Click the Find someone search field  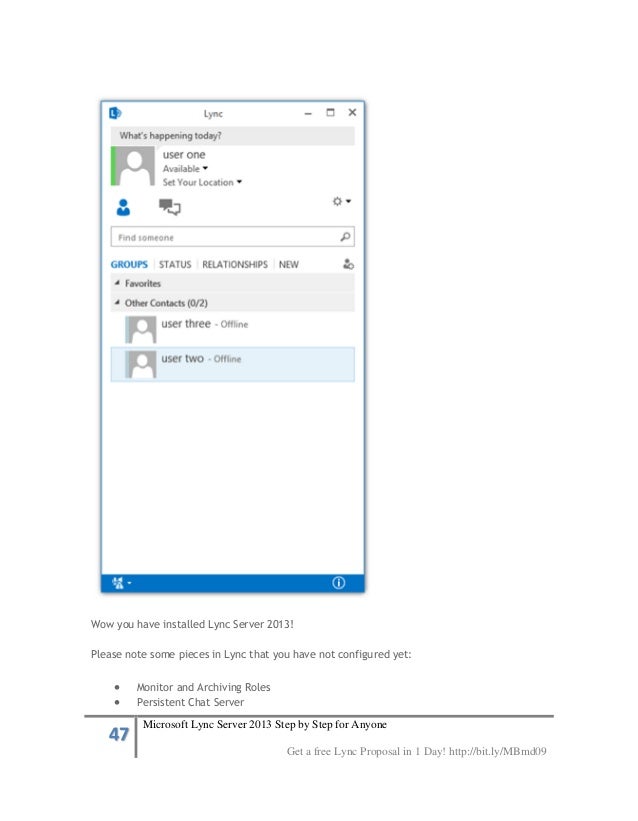tap(233, 237)
